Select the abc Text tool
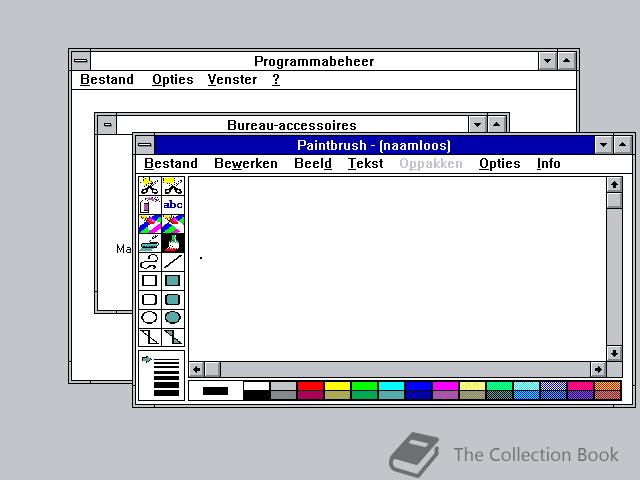The image size is (640, 480). [173, 204]
